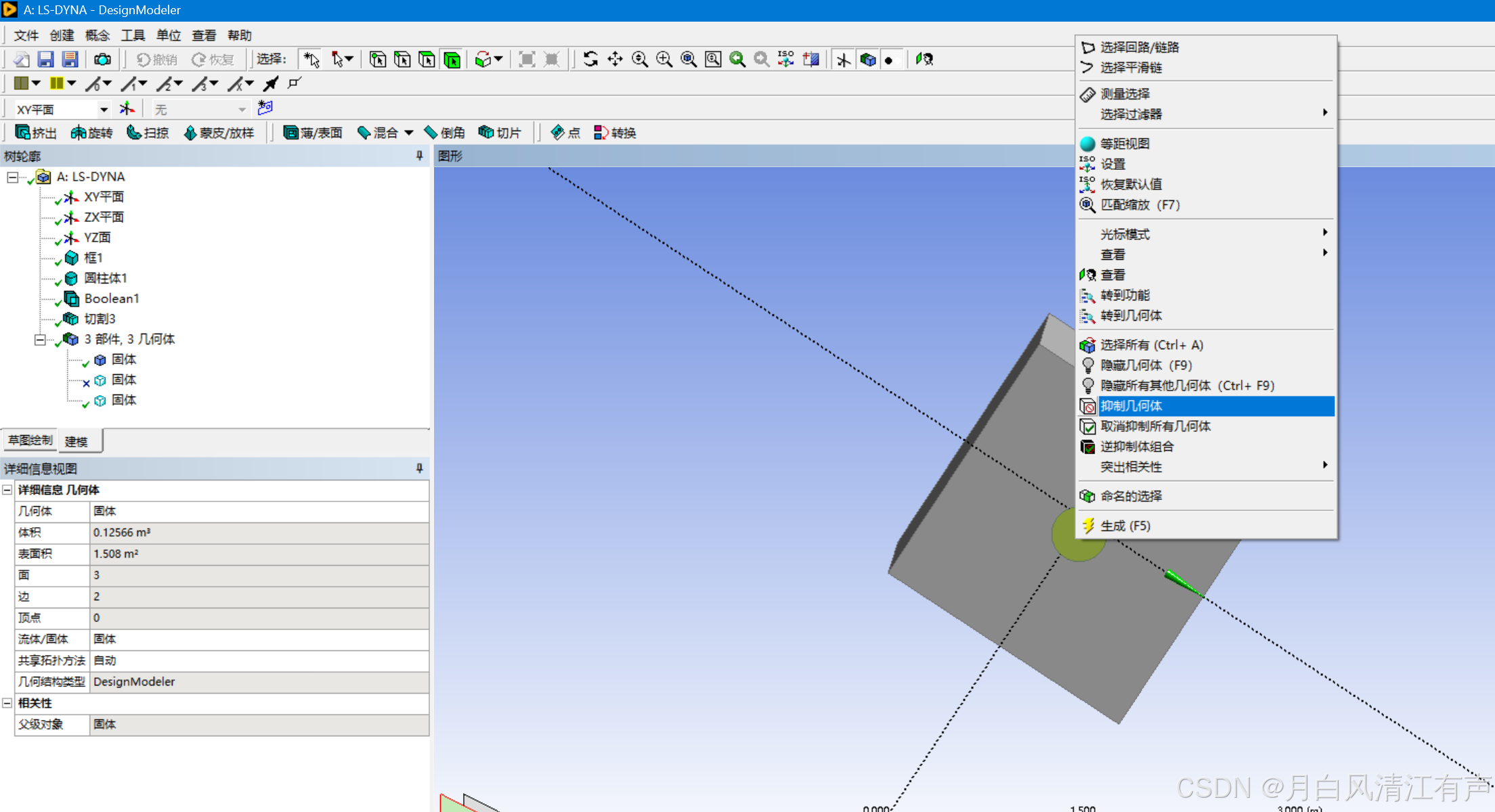Toggle the display model icon
Screen dimensions: 1495x812
pos(867,60)
